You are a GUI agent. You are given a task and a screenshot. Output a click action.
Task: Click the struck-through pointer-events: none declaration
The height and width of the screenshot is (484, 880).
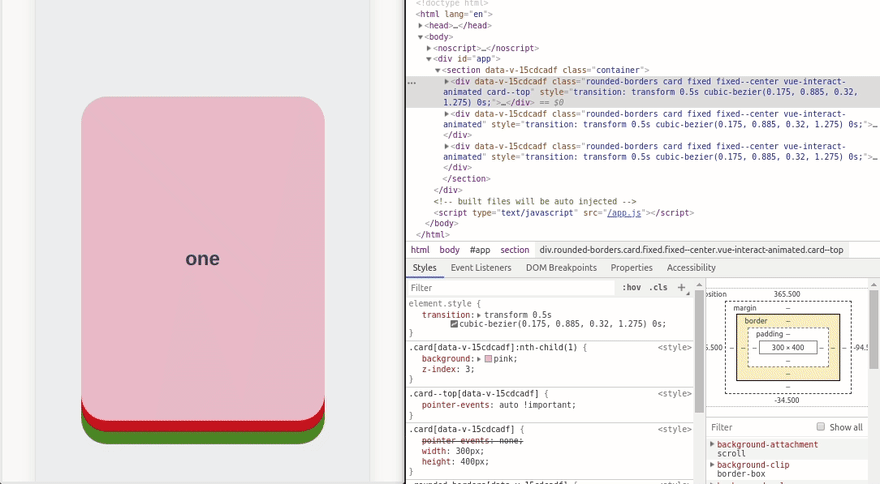pos(472,440)
